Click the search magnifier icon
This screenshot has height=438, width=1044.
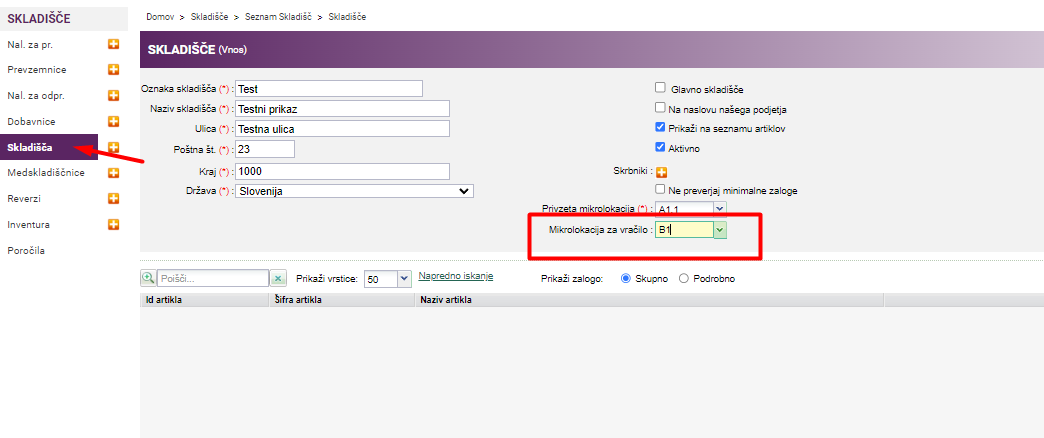tap(148, 279)
